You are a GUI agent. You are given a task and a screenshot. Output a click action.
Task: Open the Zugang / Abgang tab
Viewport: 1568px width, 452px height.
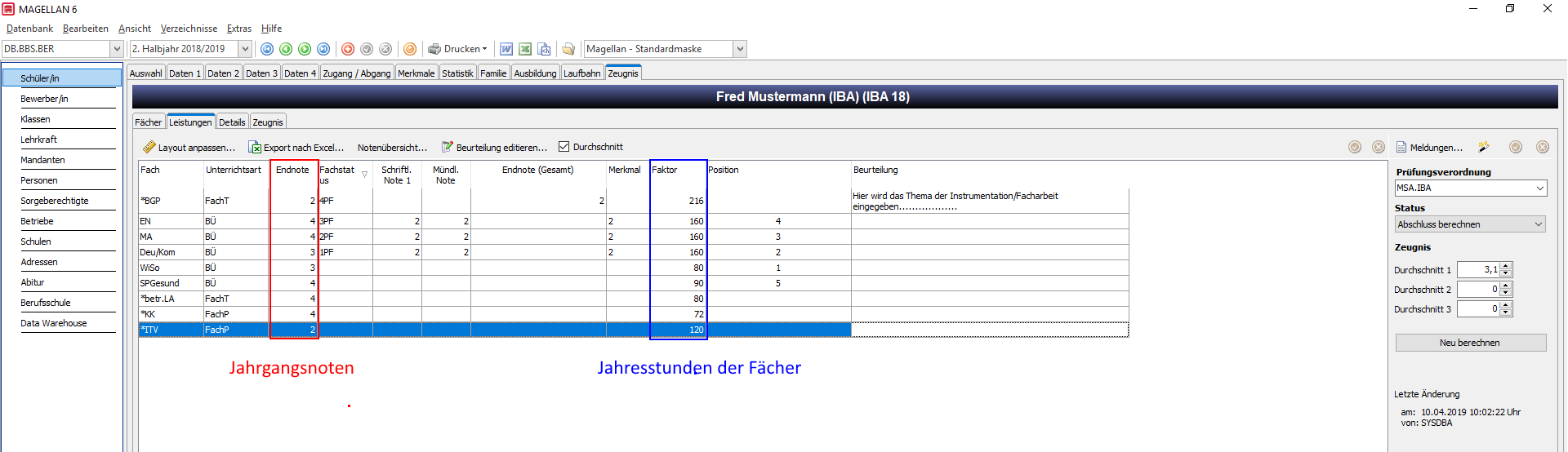pos(356,73)
